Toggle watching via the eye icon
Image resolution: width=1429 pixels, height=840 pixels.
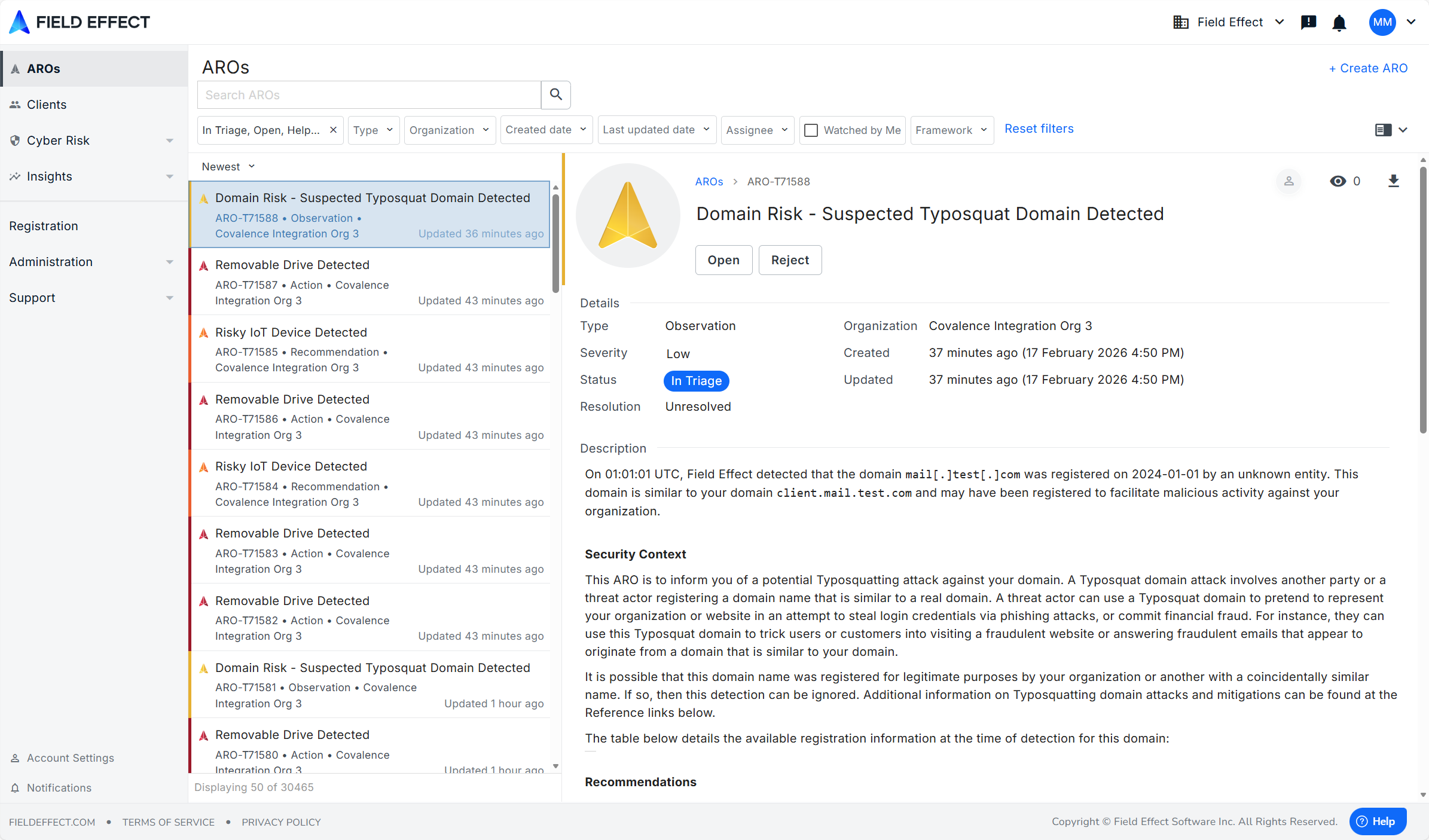1338,181
